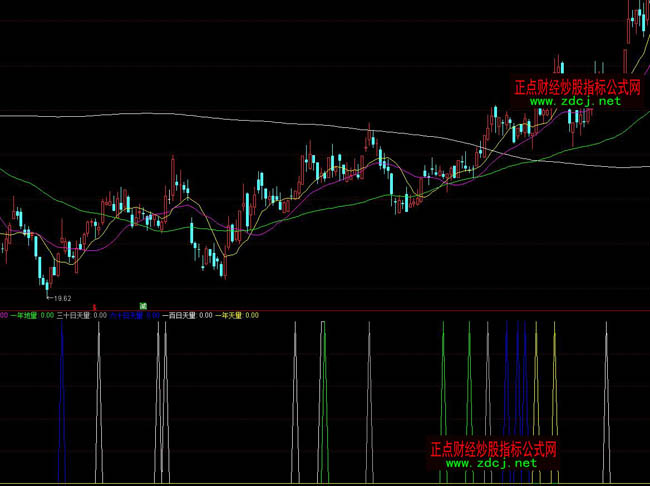Click the yellow spike in the indicator panel
Viewport: 650px width, 486px height.
point(537,400)
